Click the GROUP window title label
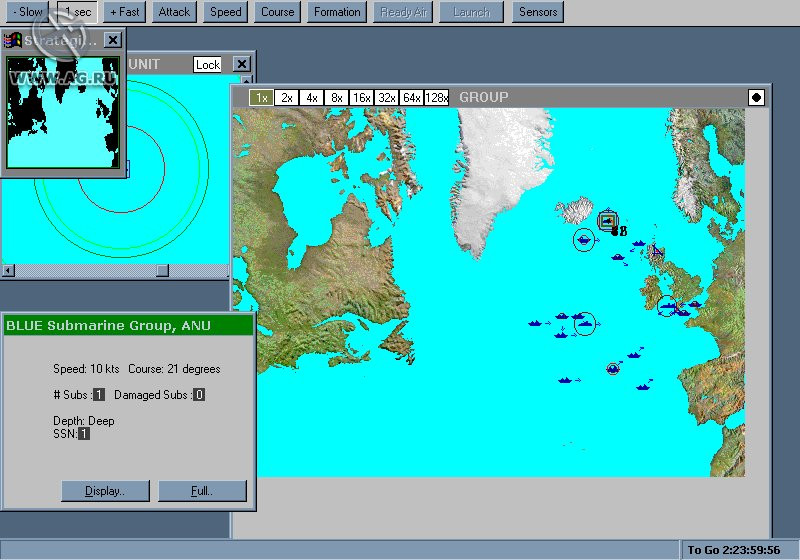 point(484,97)
